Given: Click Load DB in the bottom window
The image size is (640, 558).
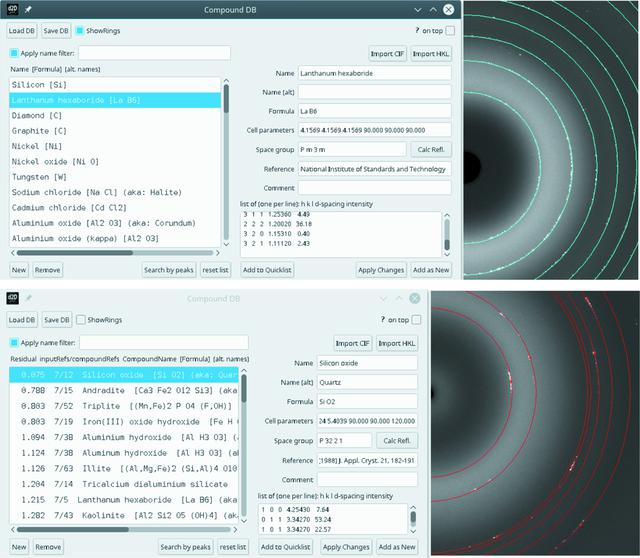Looking at the screenshot, I should 22,320.
